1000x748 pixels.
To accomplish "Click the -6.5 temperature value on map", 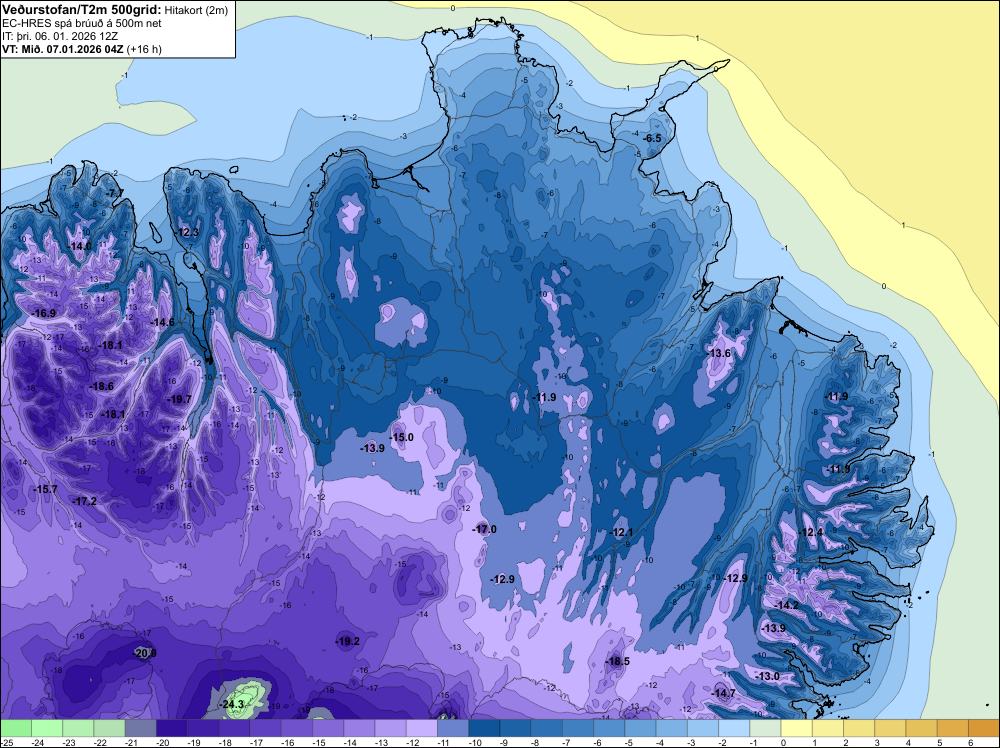I will [x=652, y=138].
